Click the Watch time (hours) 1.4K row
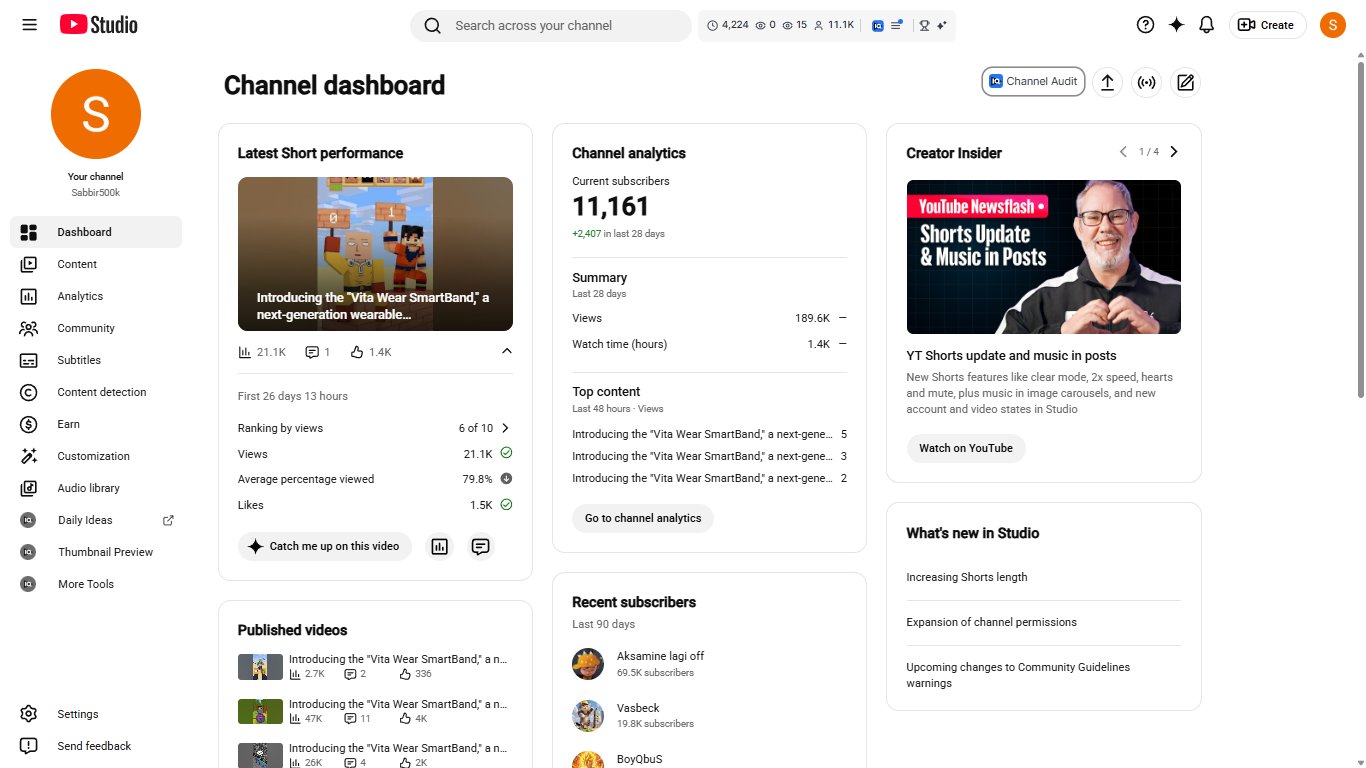The image size is (1366, 768). (x=709, y=344)
